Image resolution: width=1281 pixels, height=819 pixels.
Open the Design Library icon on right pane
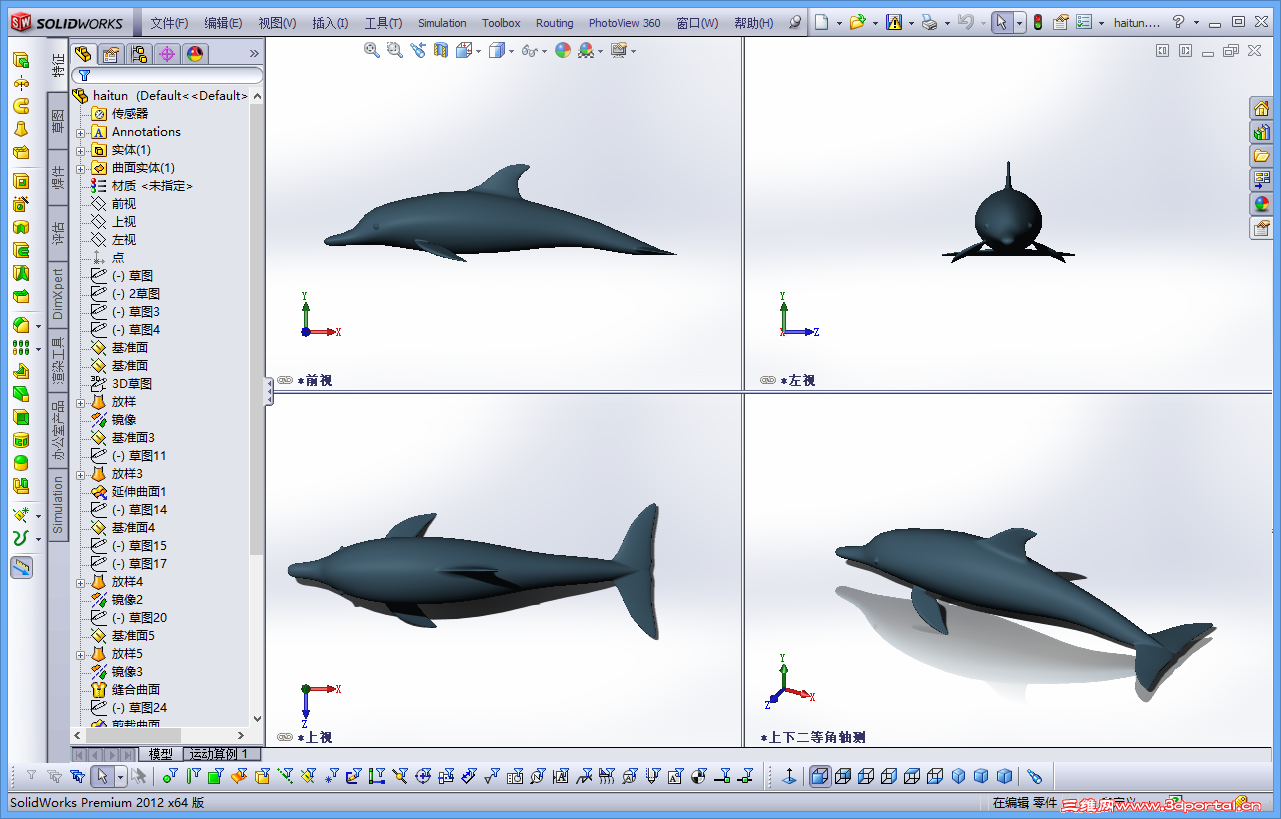tap(1262, 132)
